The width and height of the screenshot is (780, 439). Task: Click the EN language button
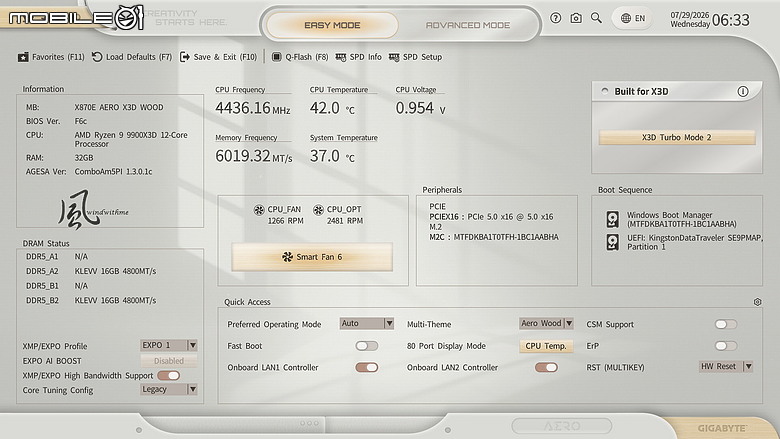click(633, 18)
